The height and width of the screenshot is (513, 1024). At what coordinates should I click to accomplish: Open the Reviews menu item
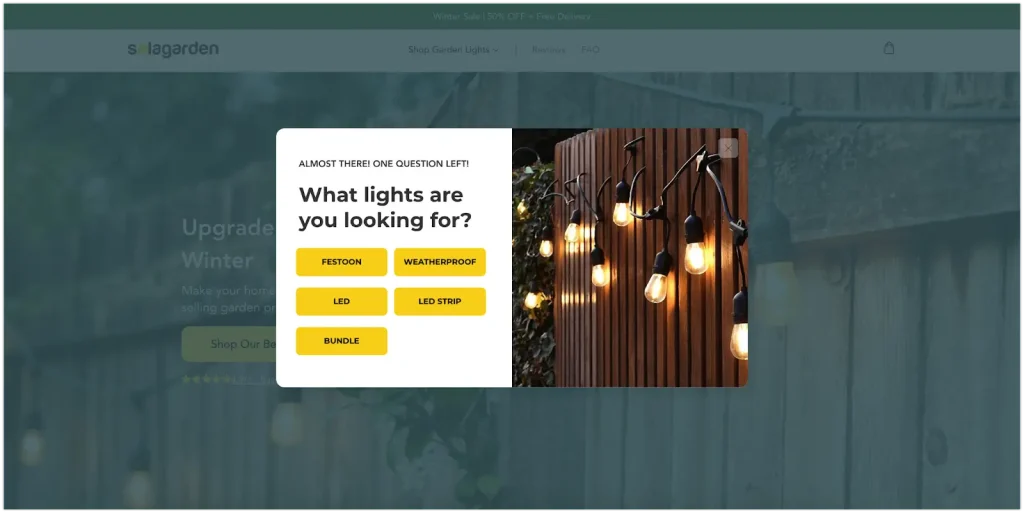click(548, 50)
